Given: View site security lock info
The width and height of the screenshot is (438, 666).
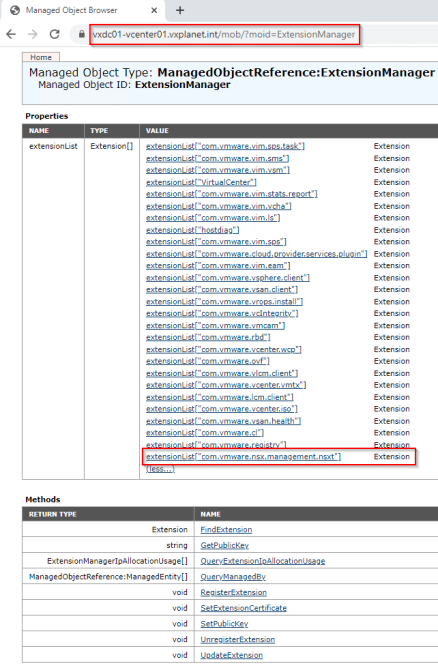Looking at the screenshot, I should (x=81, y=34).
